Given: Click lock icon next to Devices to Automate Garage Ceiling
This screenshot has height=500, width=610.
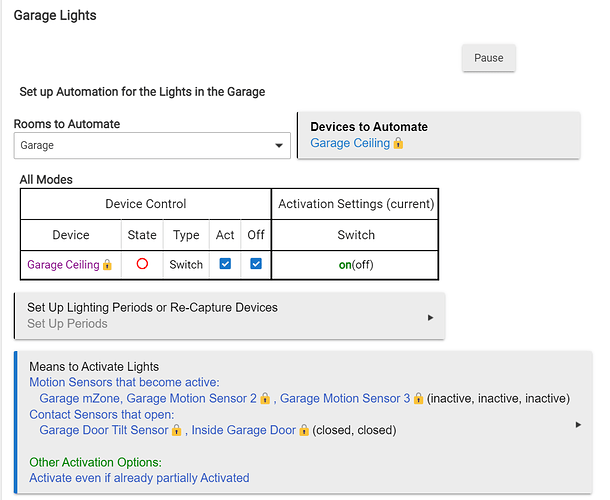Looking at the screenshot, I should tap(398, 144).
